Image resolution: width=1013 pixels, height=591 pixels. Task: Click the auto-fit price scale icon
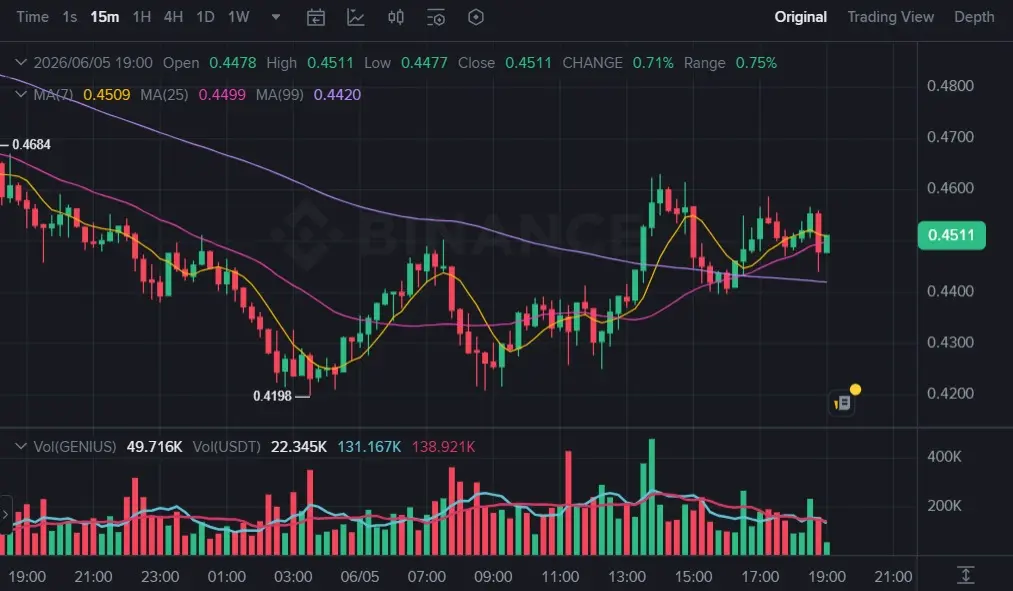point(965,575)
